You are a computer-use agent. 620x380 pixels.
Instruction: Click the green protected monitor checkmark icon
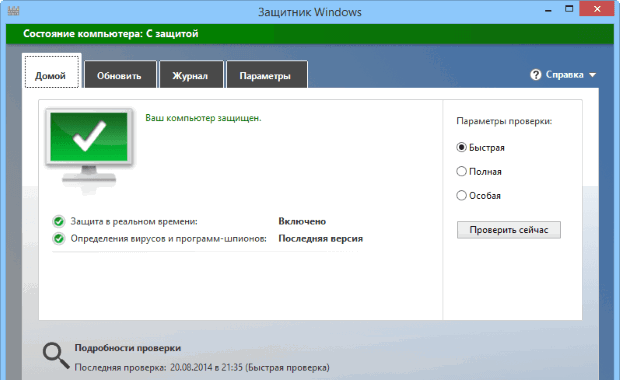89,150
